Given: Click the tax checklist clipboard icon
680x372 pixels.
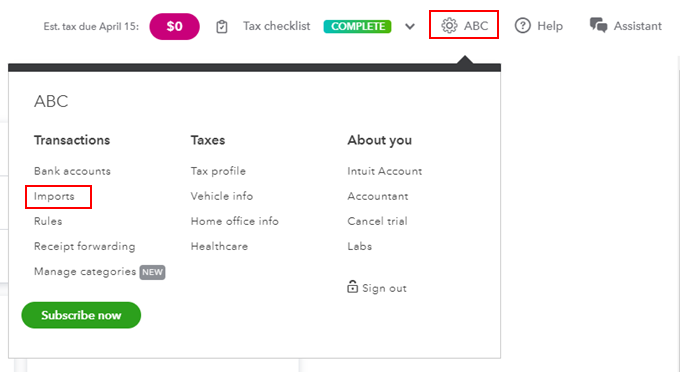Looking at the screenshot, I should point(222,26).
